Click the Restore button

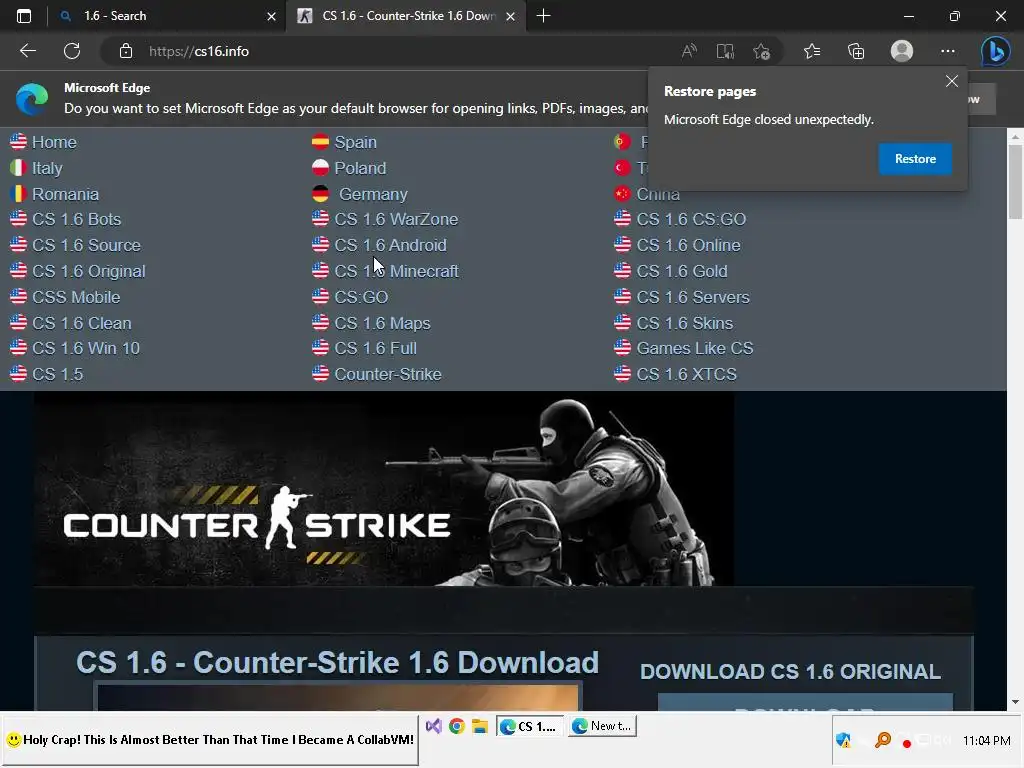(915, 159)
